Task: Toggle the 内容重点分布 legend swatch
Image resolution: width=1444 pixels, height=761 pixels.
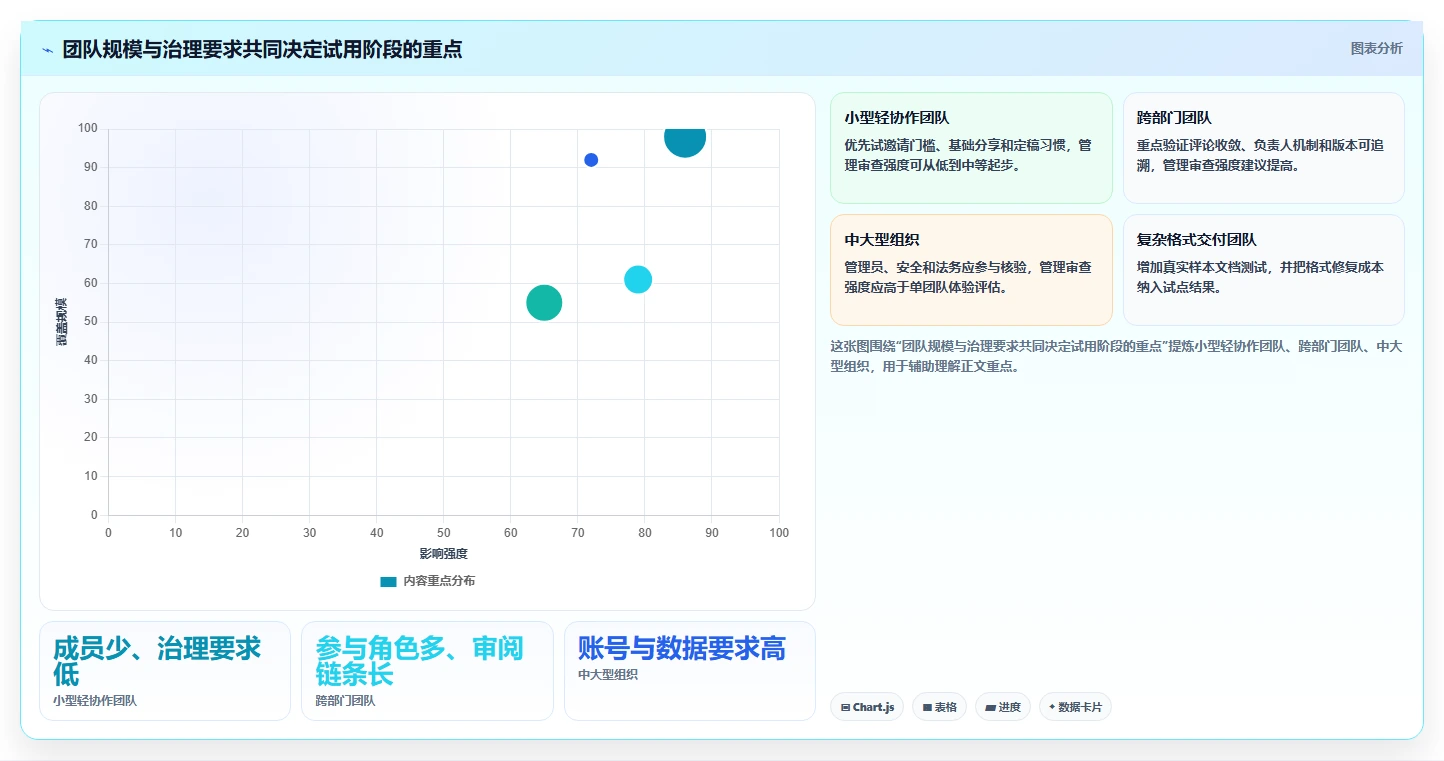Action: point(388,581)
